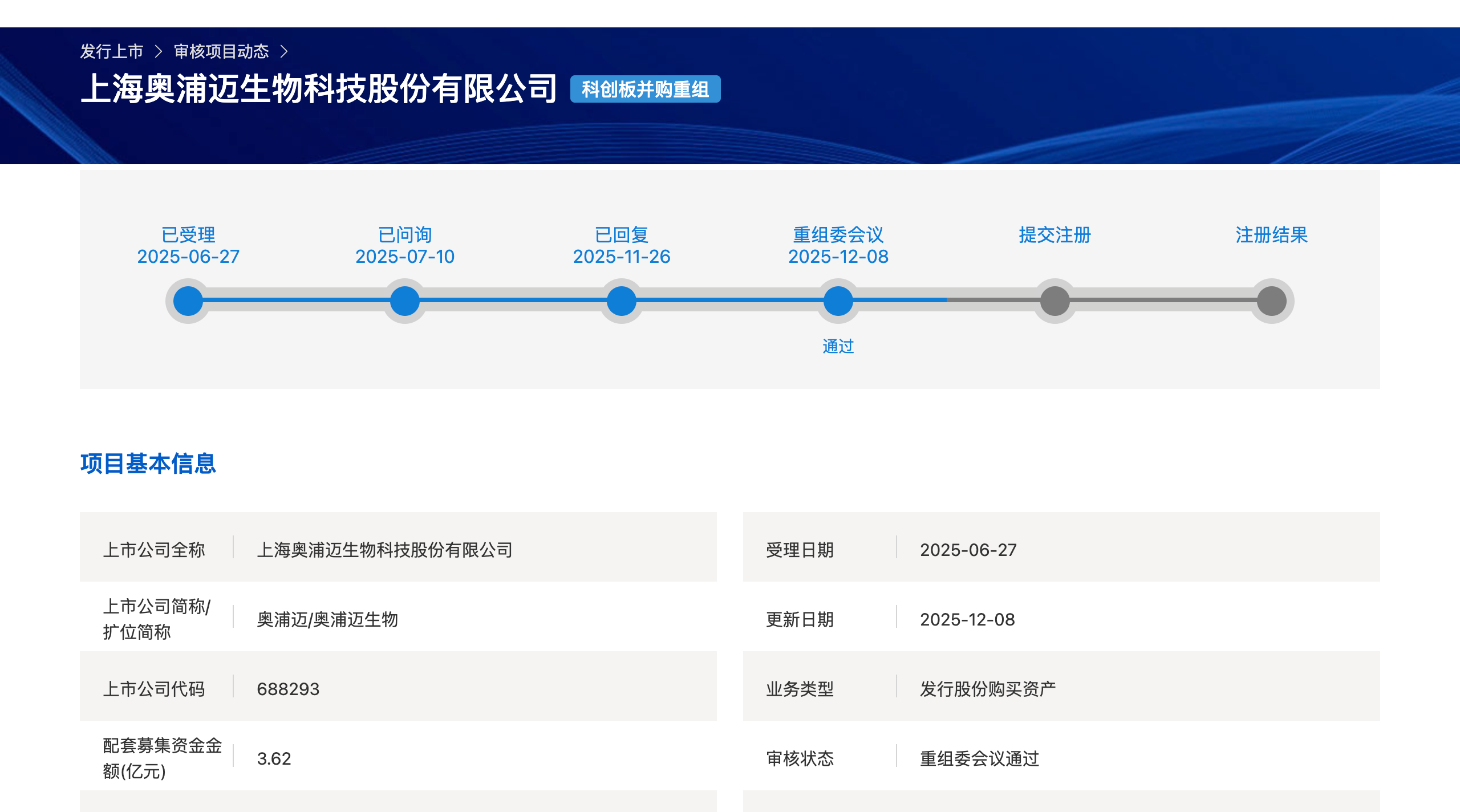Viewport: 1460px width, 812px height.
Task: Click chevron after 审核项目动态 breadcrumb
Action: click(284, 51)
